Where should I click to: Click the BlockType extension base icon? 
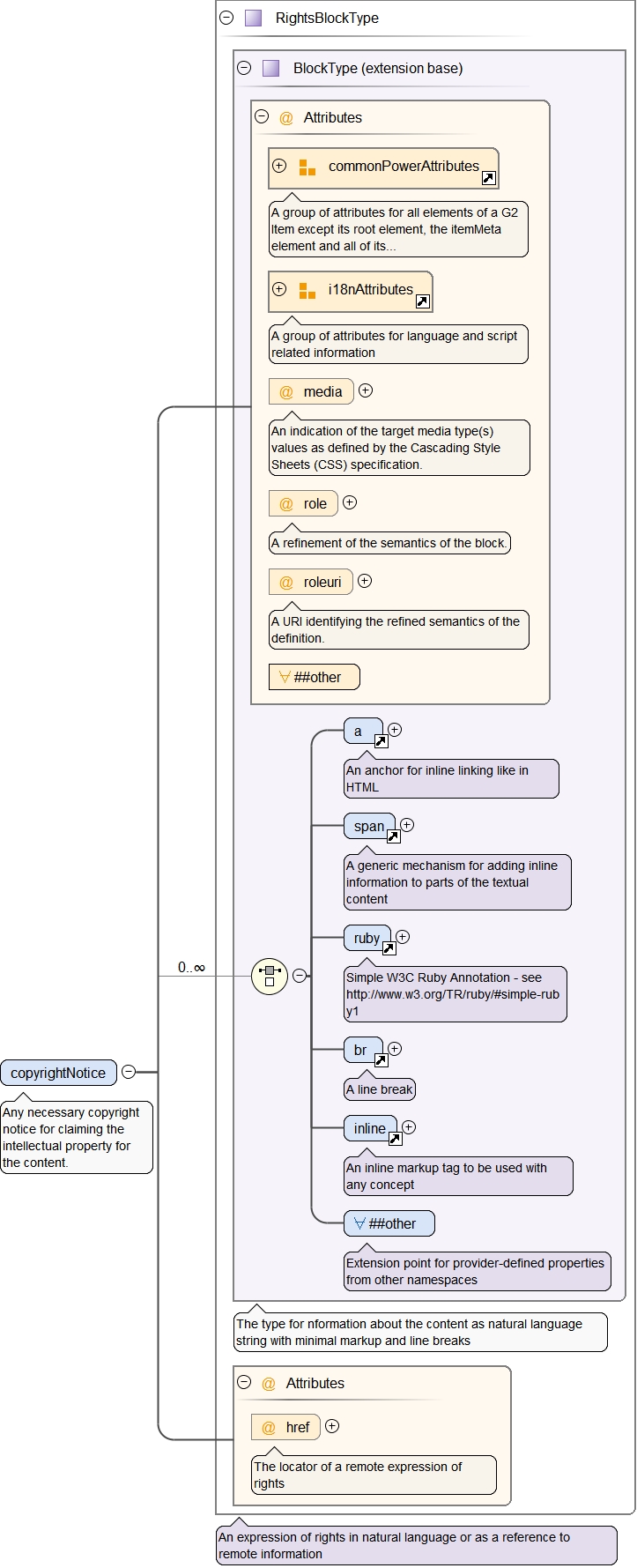[271, 68]
